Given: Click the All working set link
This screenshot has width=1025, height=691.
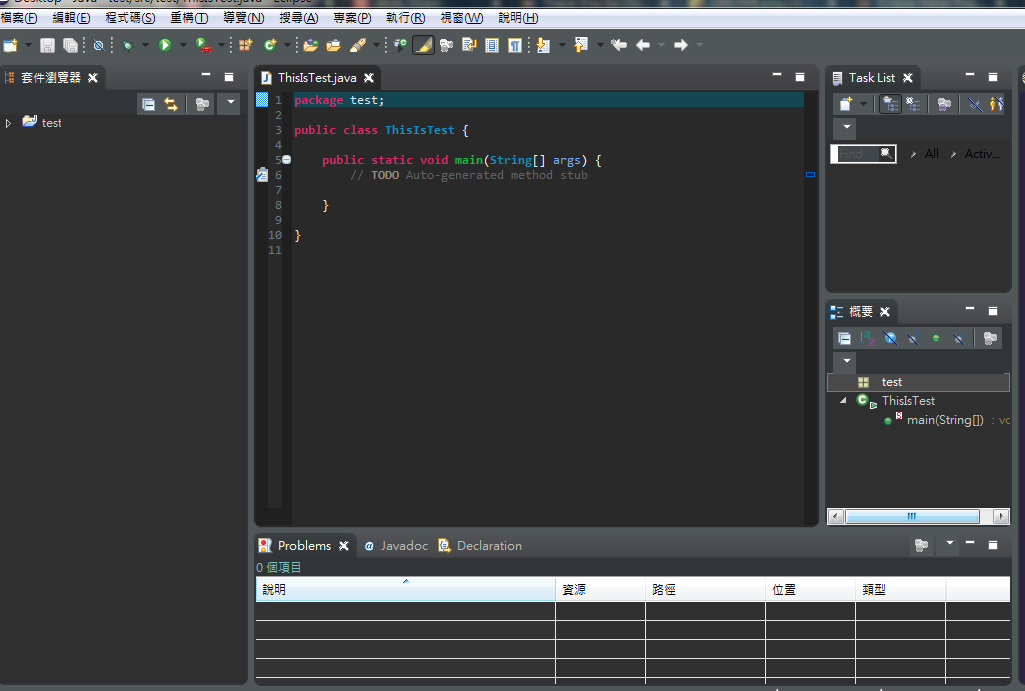Looking at the screenshot, I should 932,154.
